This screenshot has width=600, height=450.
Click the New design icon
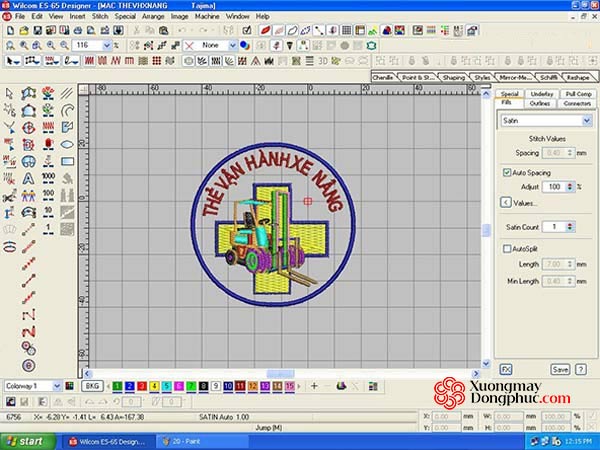click(9, 31)
